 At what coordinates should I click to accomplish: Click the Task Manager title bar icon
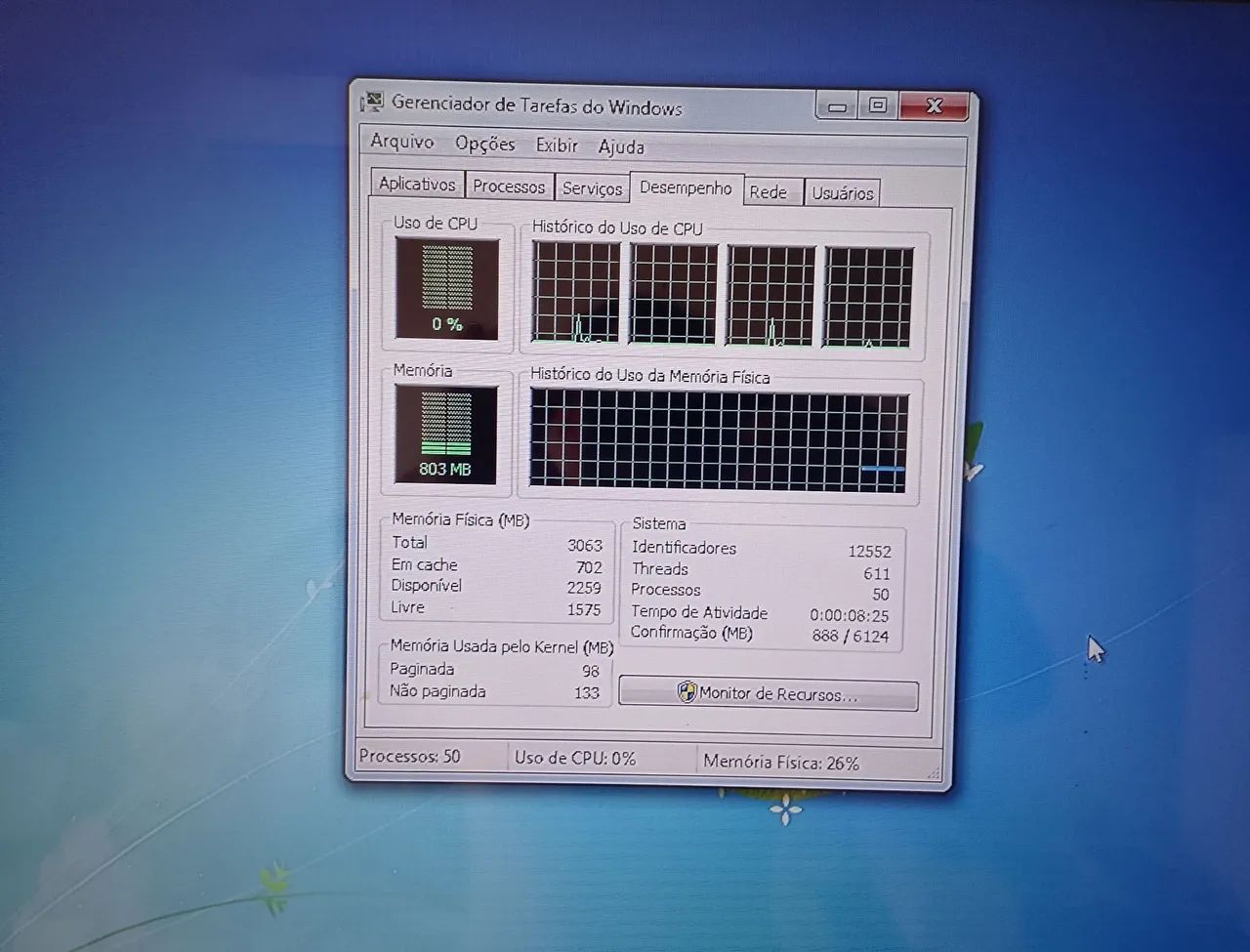tap(372, 102)
